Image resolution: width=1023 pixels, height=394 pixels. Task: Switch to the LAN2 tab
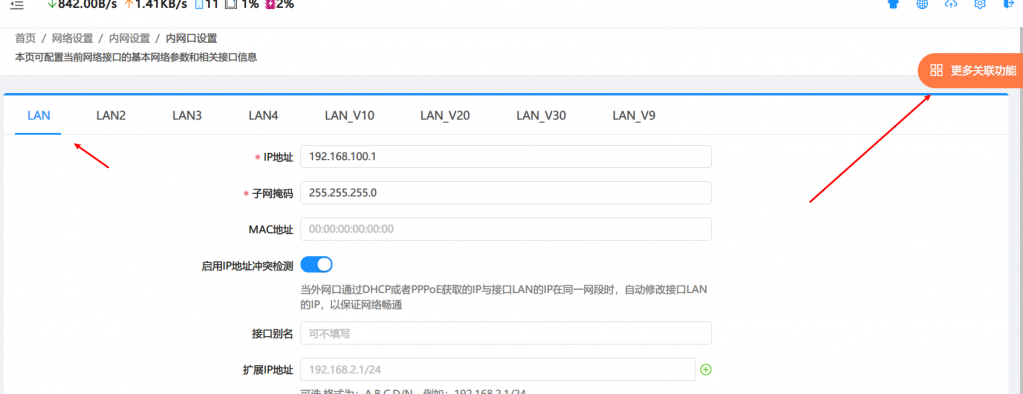111,115
